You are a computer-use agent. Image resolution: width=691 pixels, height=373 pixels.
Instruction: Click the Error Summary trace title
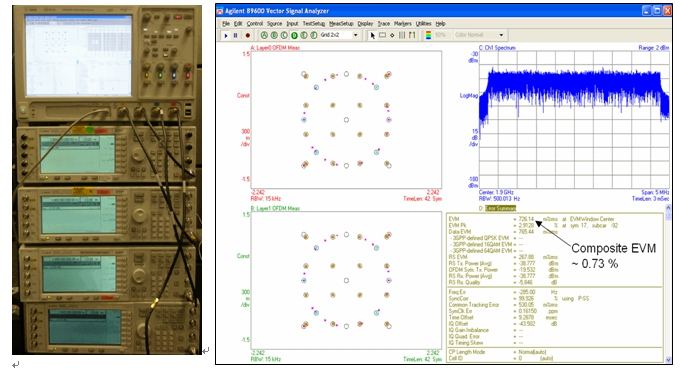tap(500, 208)
